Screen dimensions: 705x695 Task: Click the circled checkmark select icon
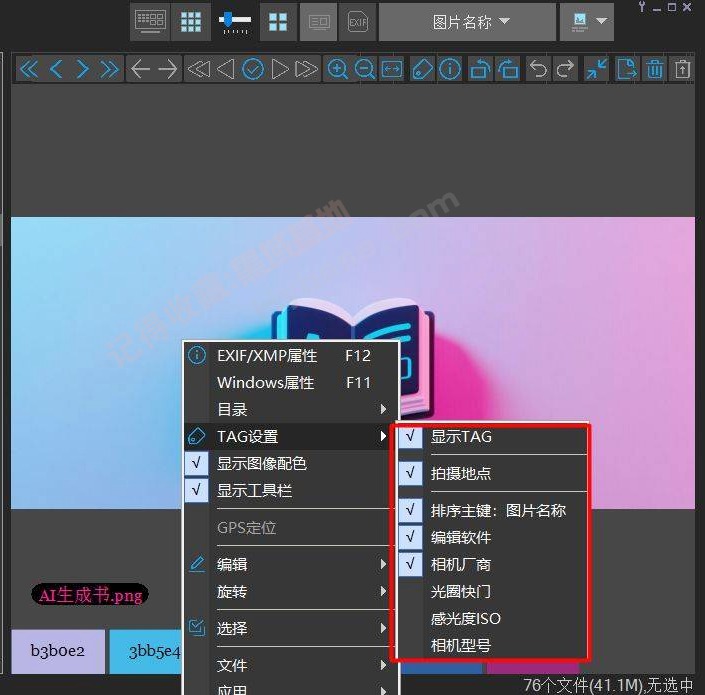pos(253,69)
